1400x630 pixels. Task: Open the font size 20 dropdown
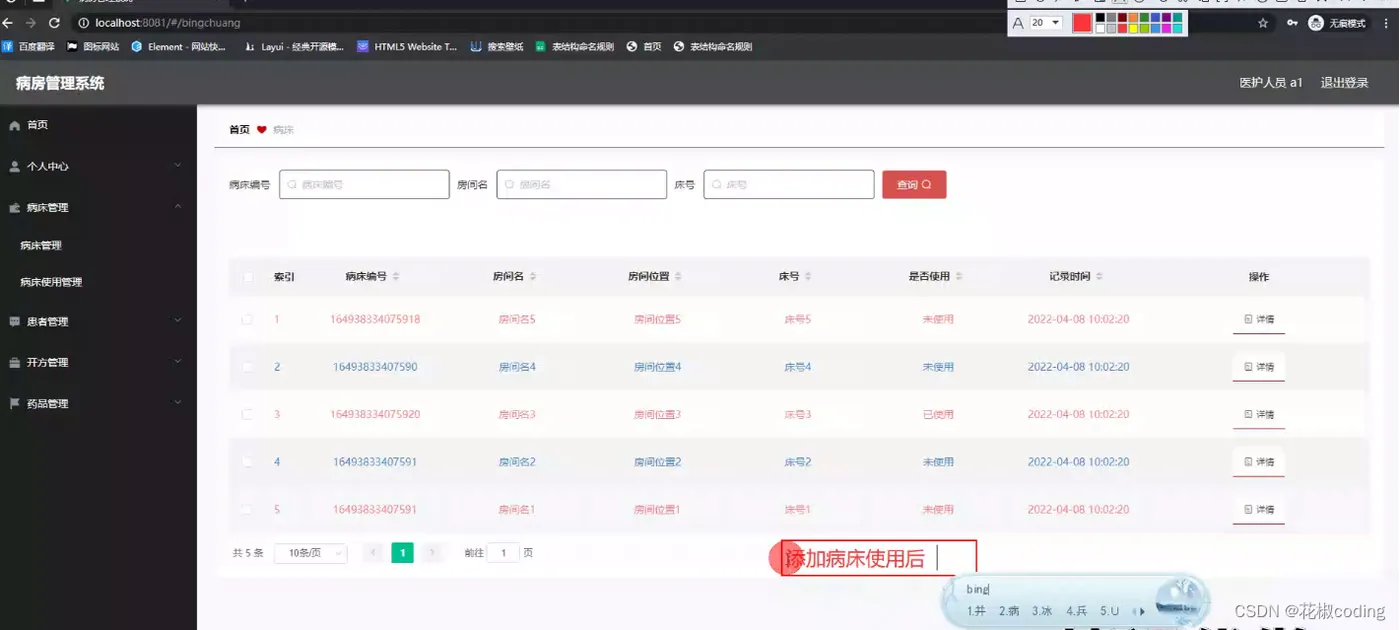click(x=1045, y=23)
